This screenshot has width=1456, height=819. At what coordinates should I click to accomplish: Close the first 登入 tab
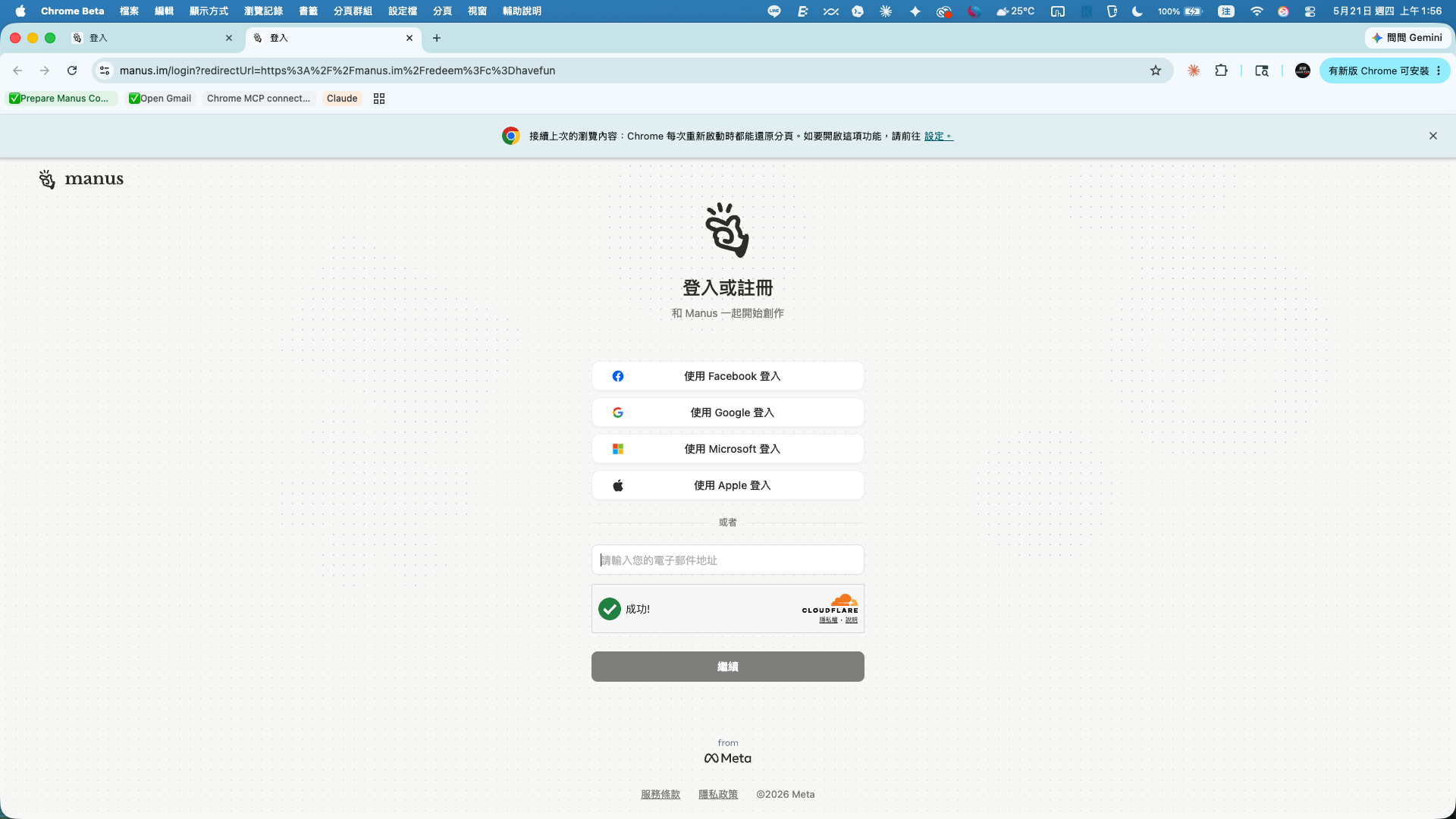pos(229,38)
